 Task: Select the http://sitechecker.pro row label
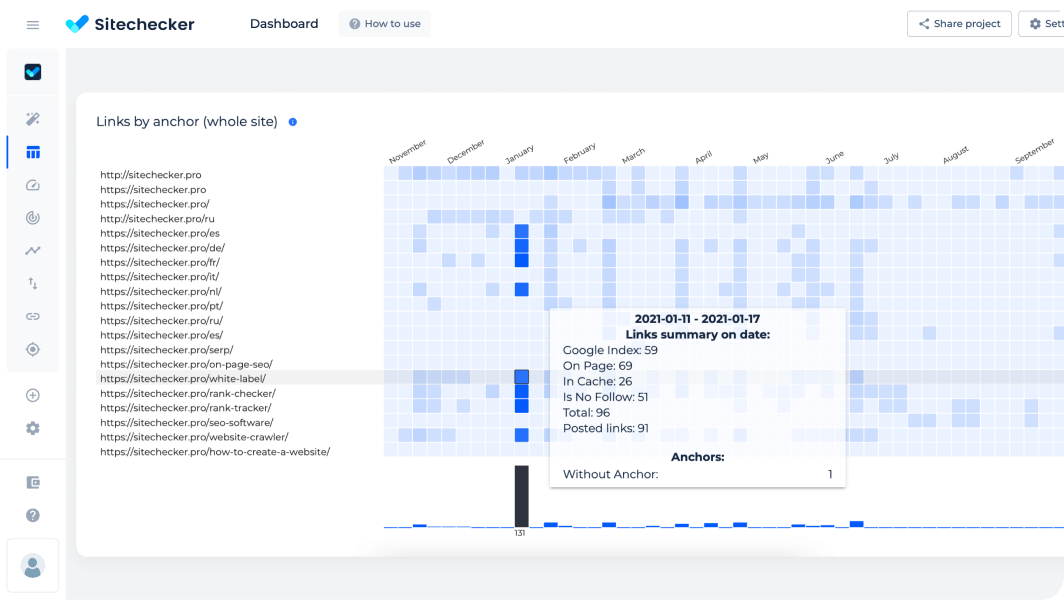click(151, 174)
